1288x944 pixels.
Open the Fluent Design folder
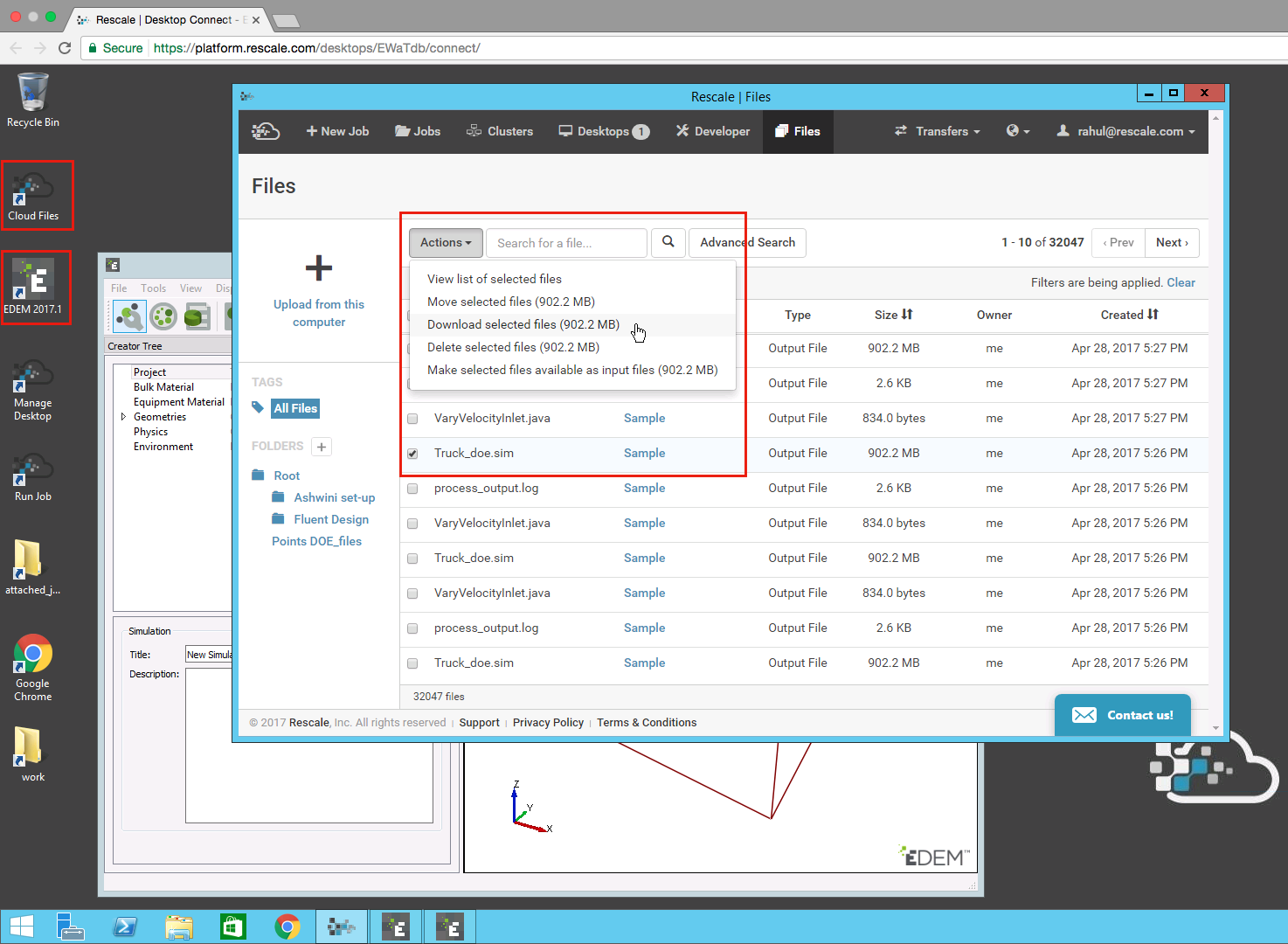point(331,519)
